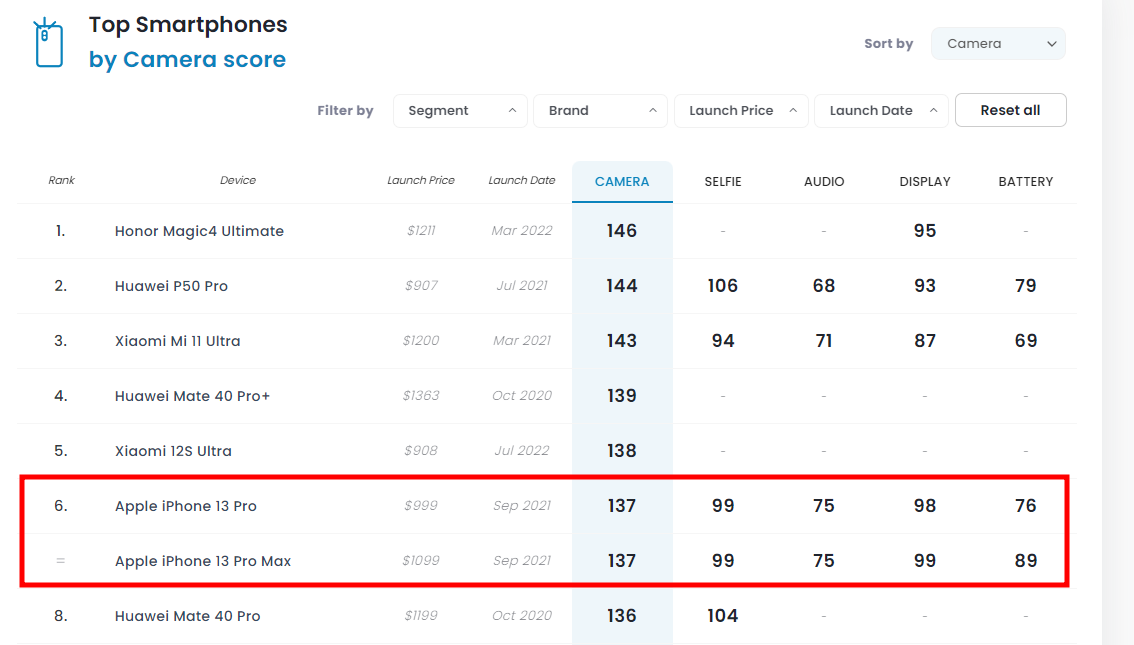Click Huawei P50 Pro battery score 79
Viewport: 1134px width, 645px height.
(1026, 286)
